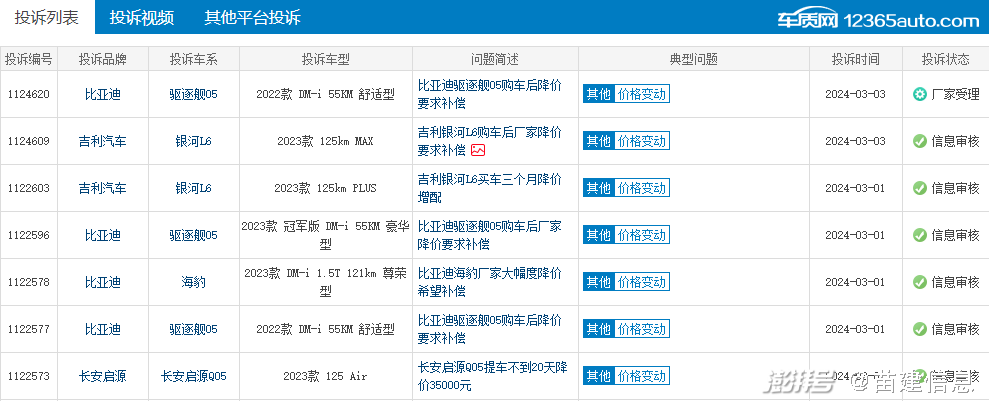
Task: Click 其他 tag in row 1122596
Action: coord(599,235)
